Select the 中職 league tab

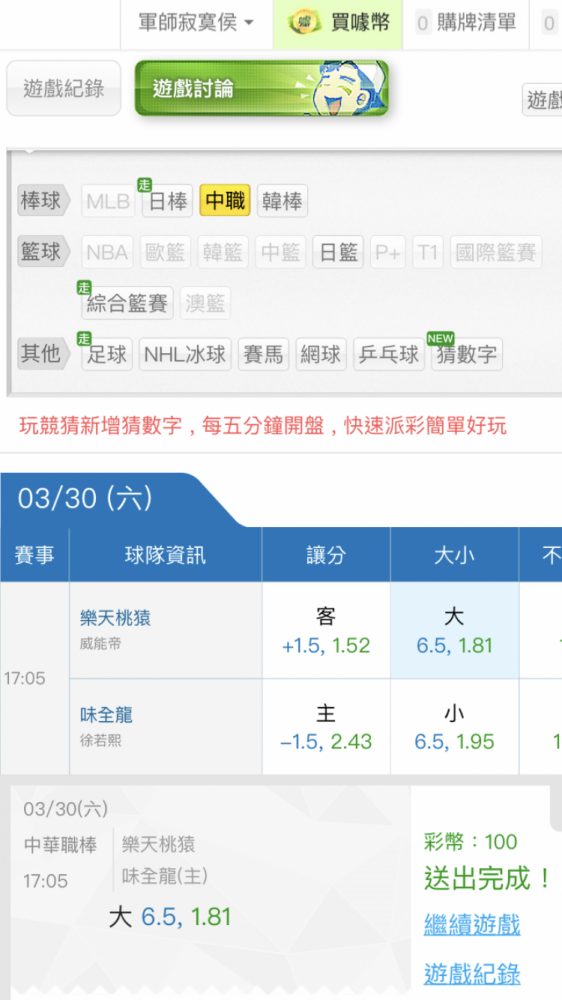point(225,201)
